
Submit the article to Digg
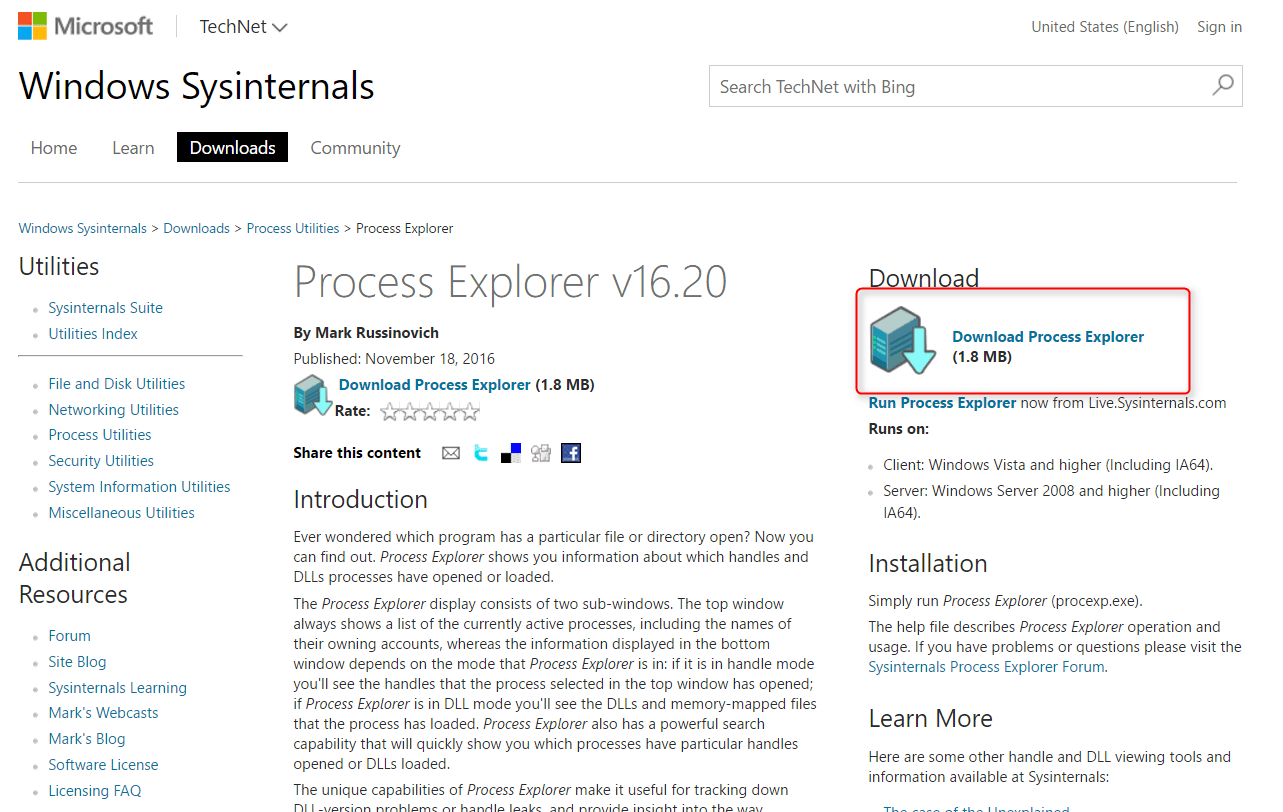pos(540,452)
